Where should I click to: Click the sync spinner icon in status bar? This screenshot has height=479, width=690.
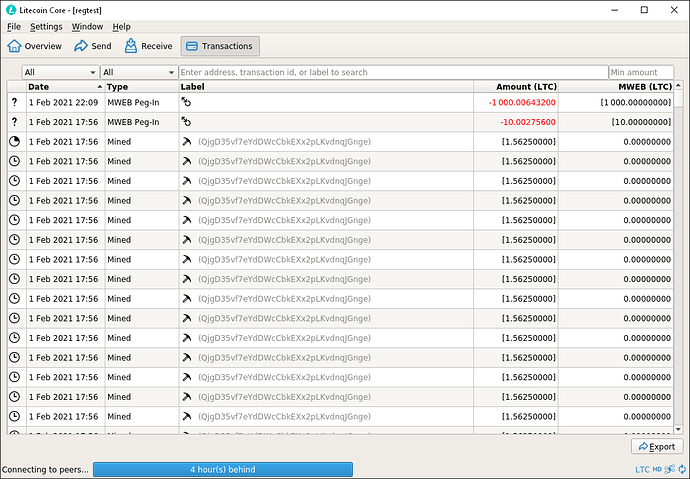[x=682, y=469]
